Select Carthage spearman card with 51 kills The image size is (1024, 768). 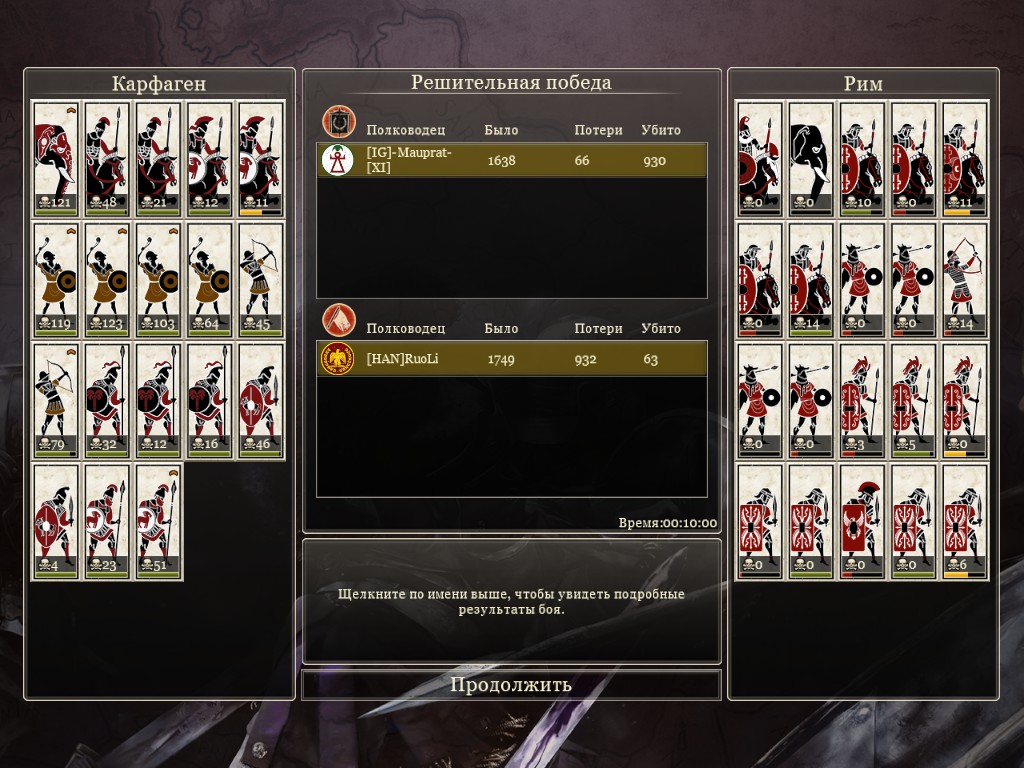point(159,522)
